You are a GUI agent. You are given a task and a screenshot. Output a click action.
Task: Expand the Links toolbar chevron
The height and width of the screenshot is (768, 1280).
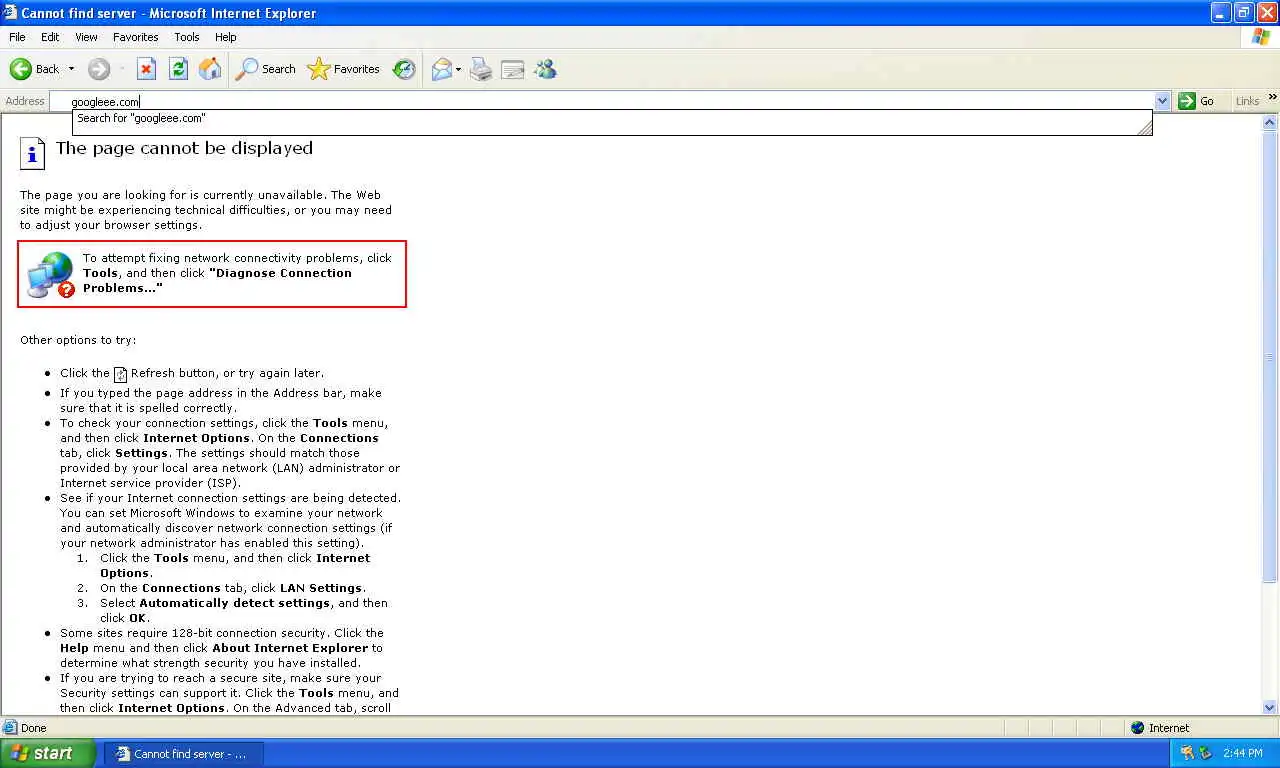click(1273, 97)
